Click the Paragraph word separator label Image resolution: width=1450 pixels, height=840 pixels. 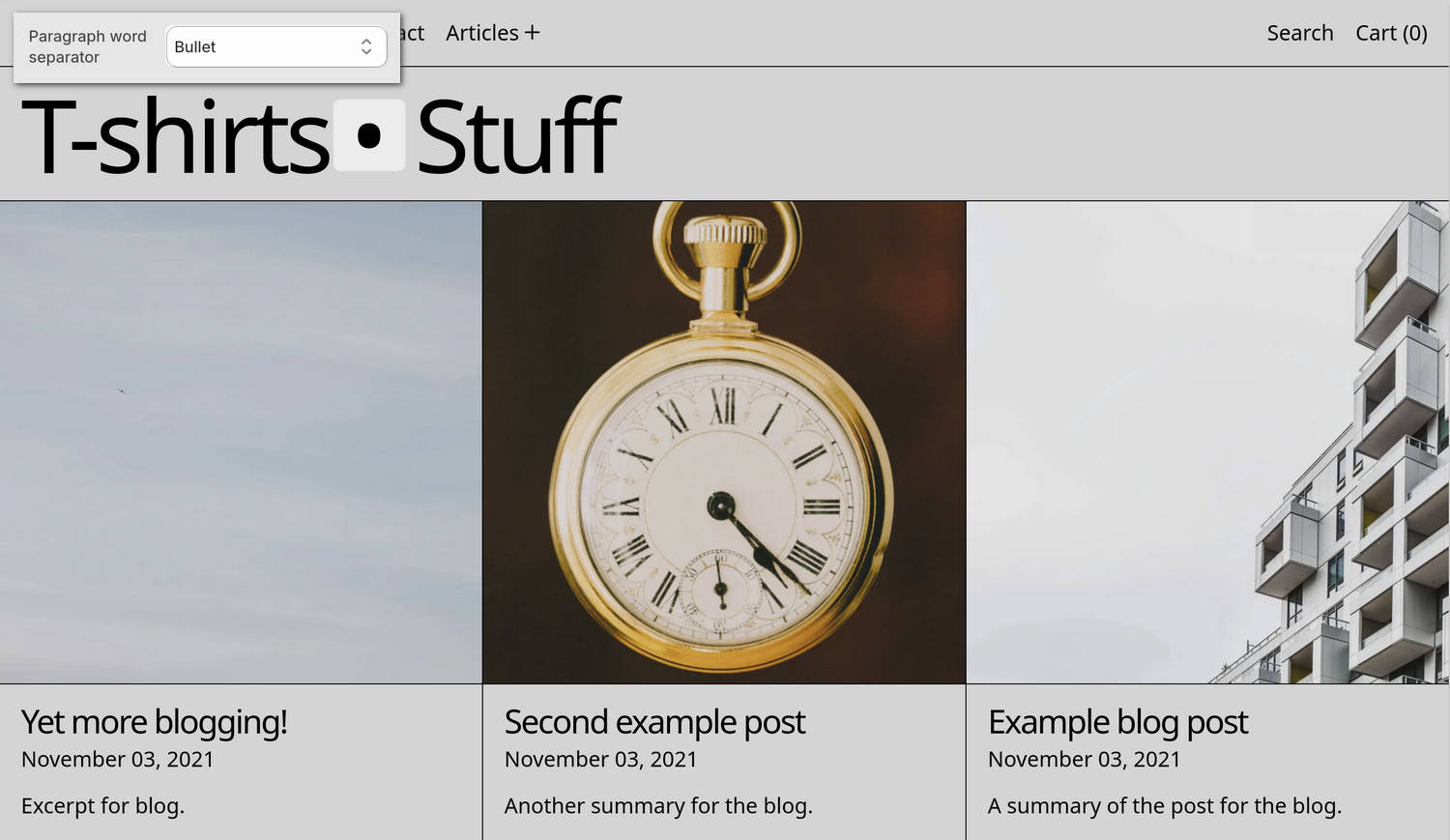(87, 45)
